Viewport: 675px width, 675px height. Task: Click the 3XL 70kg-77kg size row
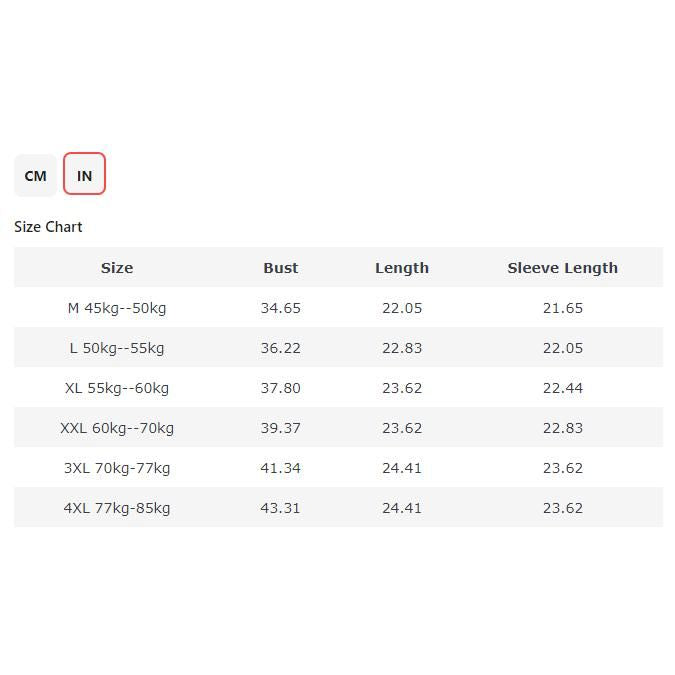tap(117, 468)
